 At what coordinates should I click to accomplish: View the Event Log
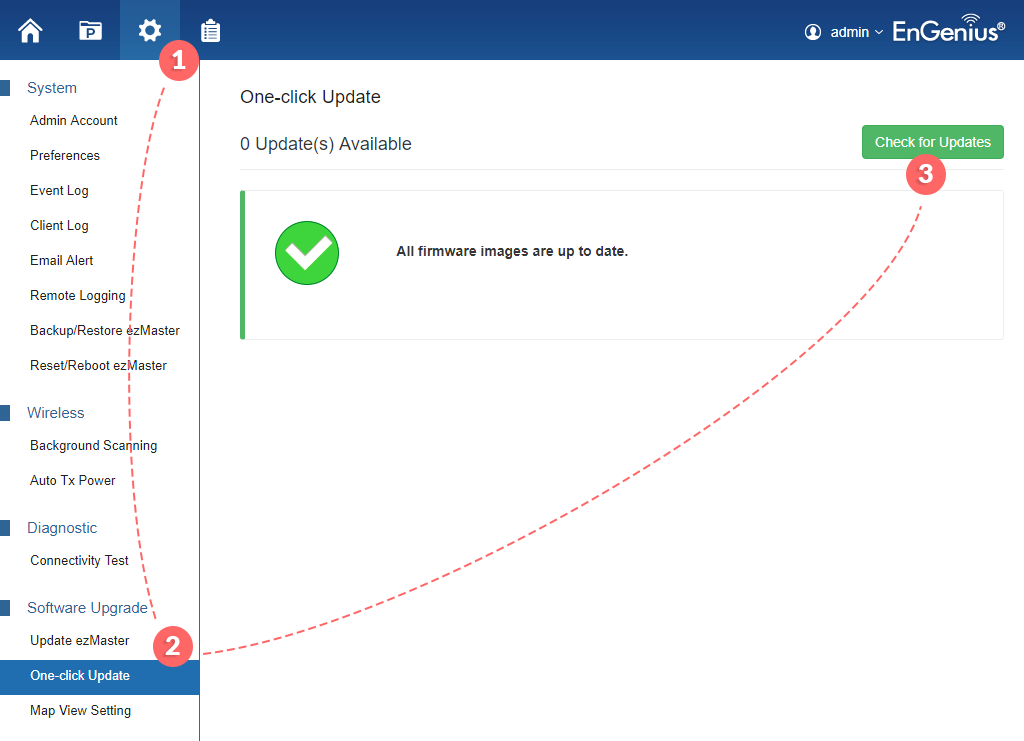pyautogui.click(x=59, y=191)
